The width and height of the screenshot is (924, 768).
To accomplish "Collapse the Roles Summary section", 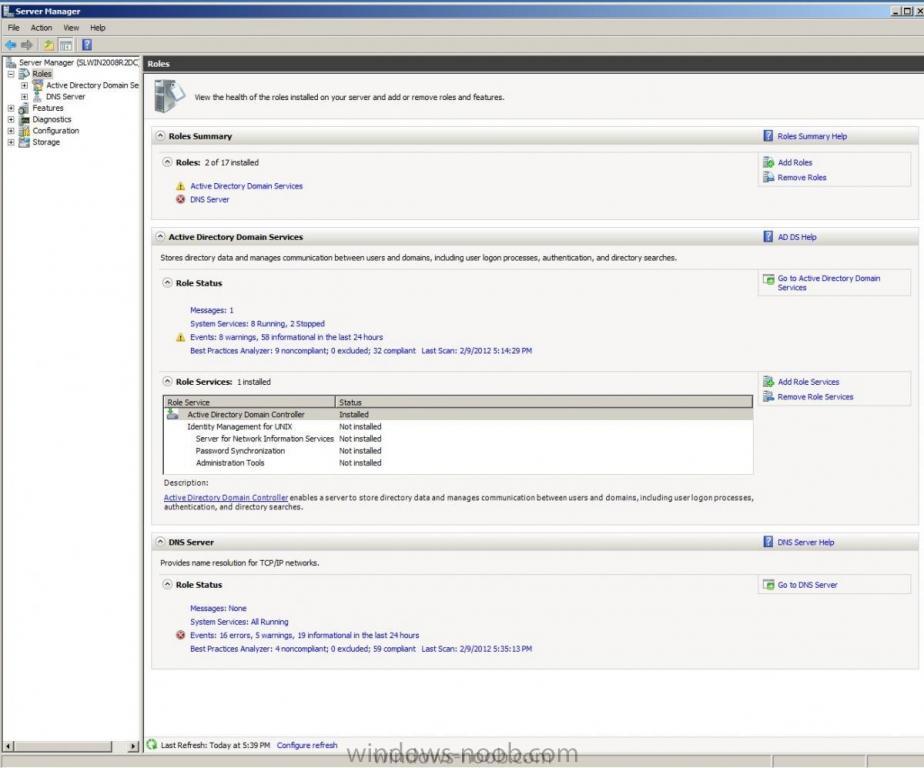I will (160, 136).
